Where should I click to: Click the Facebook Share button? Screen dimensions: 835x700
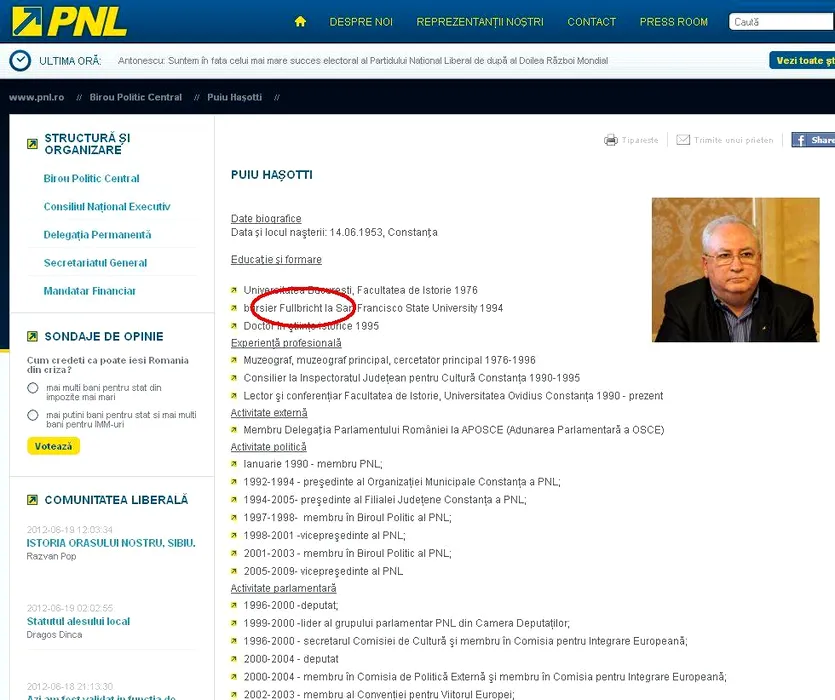click(x=813, y=140)
